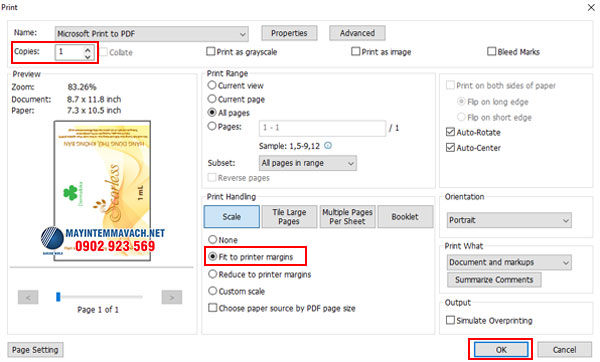Open the printer Name dropdown

pyautogui.click(x=152, y=34)
